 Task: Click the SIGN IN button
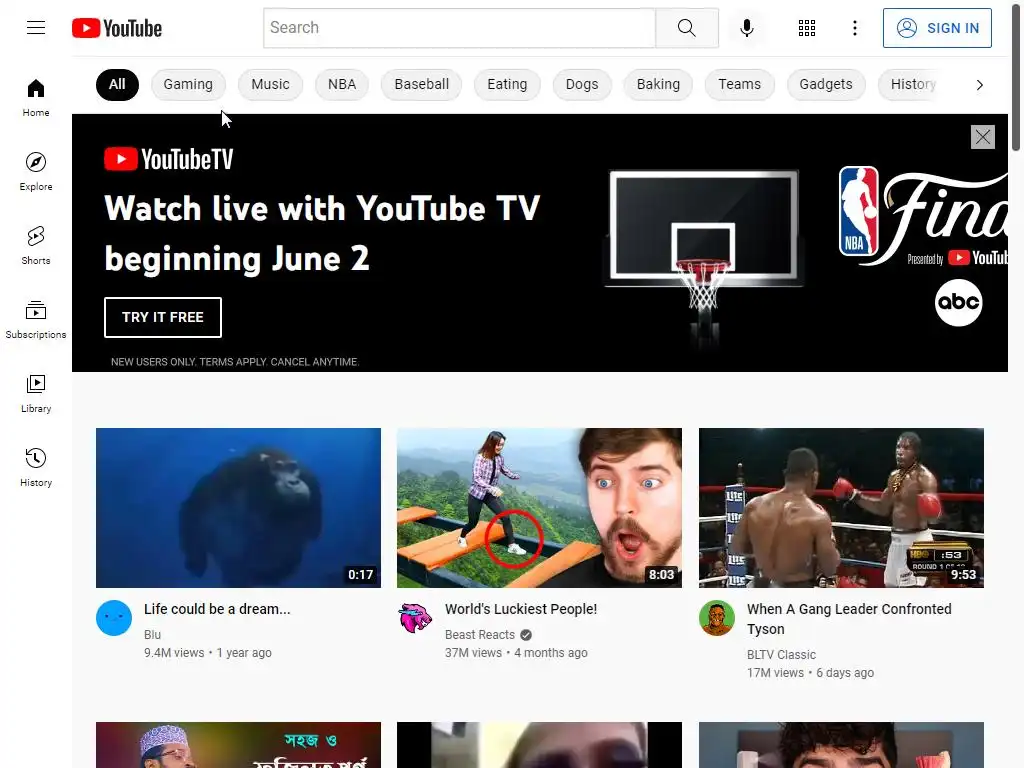click(x=937, y=27)
